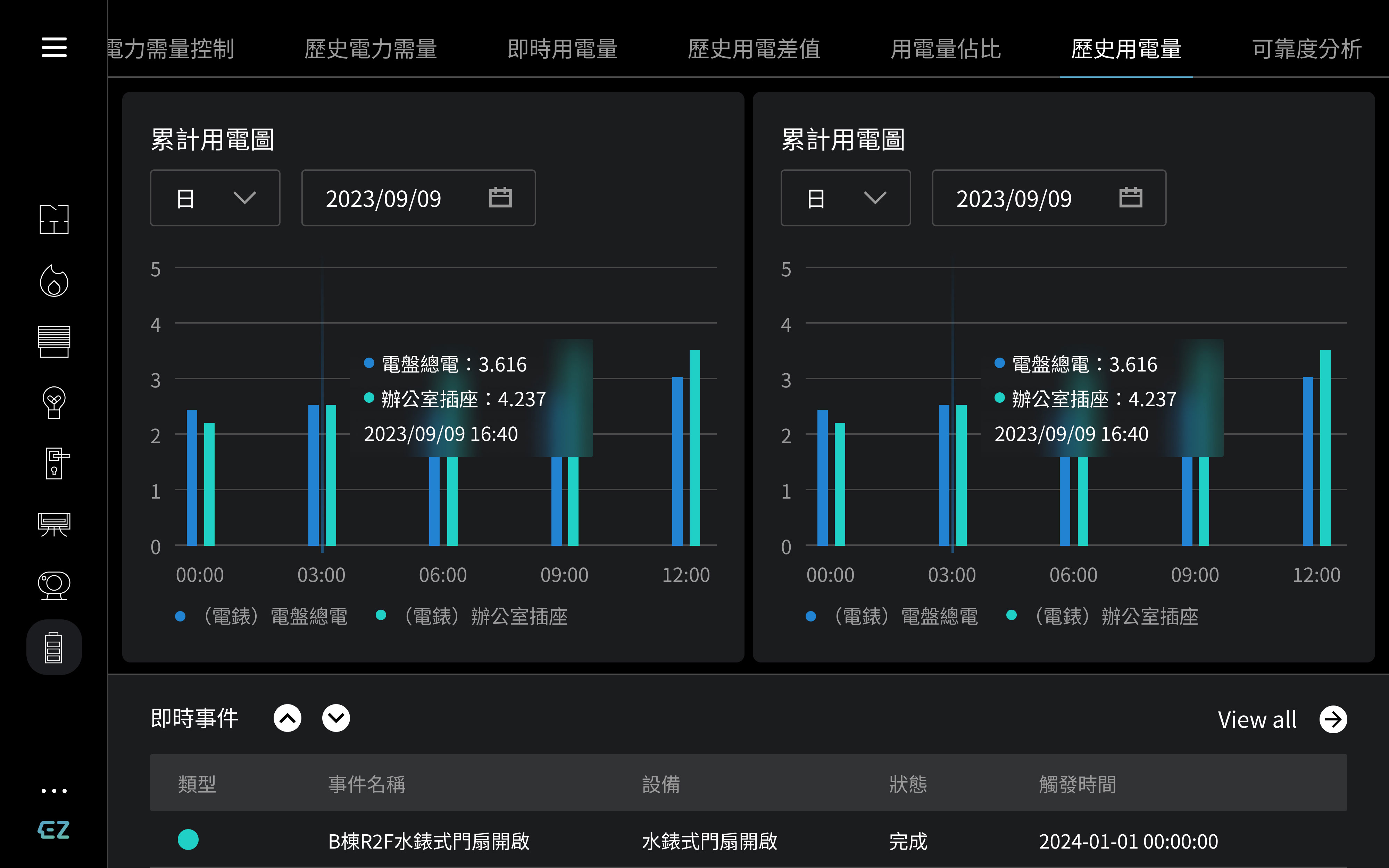Select the fire alarm sidebar icon
The image size is (1389, 868).
click(x=54, y=281)
